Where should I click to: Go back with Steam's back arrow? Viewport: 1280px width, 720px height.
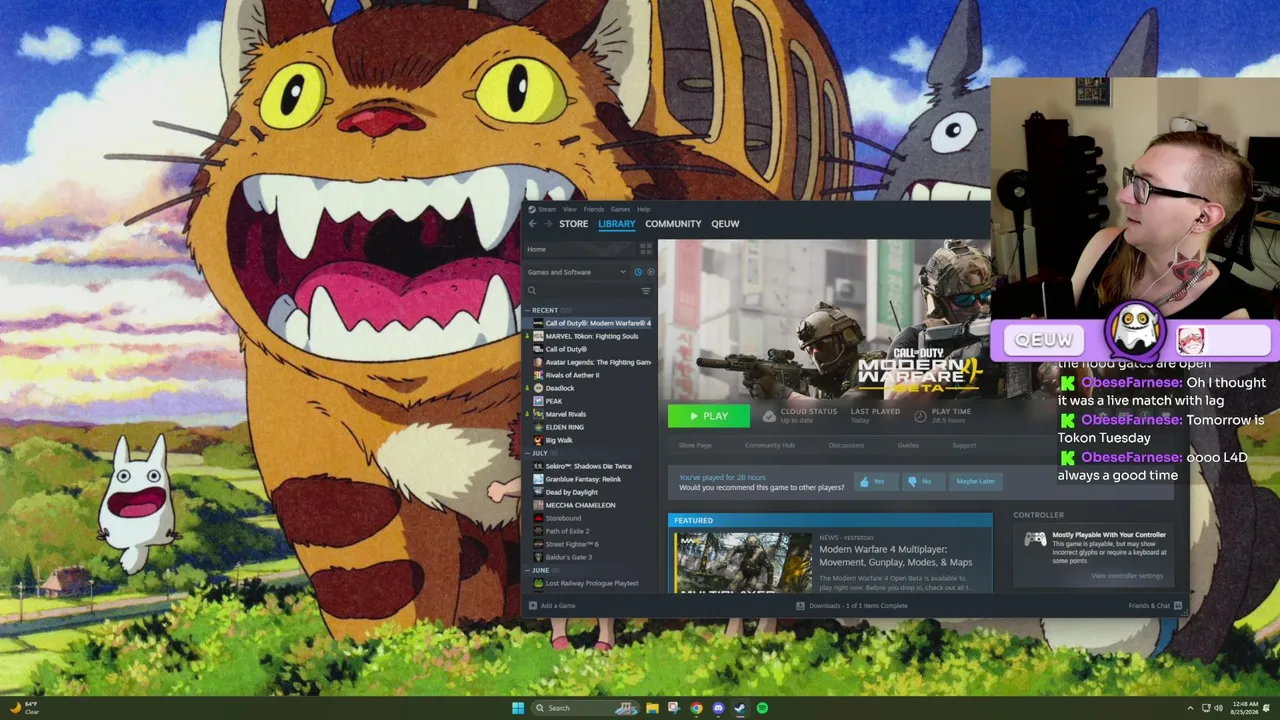pyautogui.click(x=532, y=224)
